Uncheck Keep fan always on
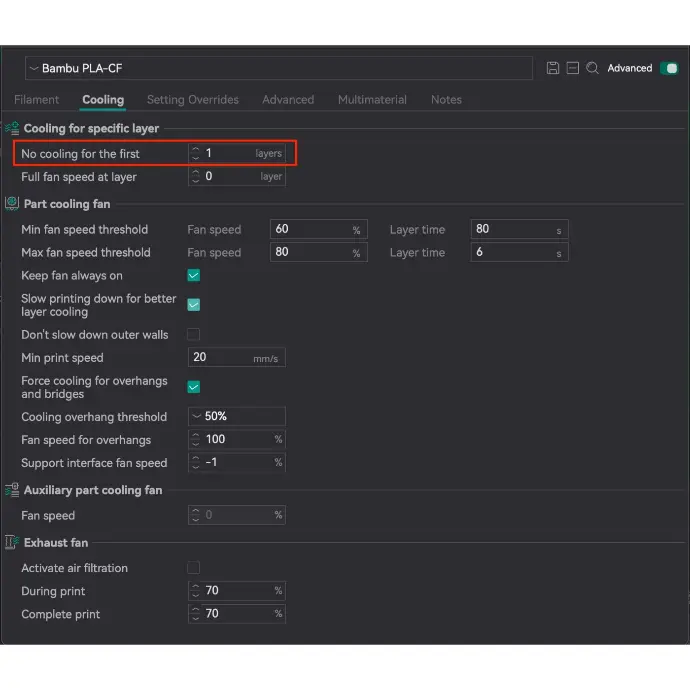 coord(194,276)
